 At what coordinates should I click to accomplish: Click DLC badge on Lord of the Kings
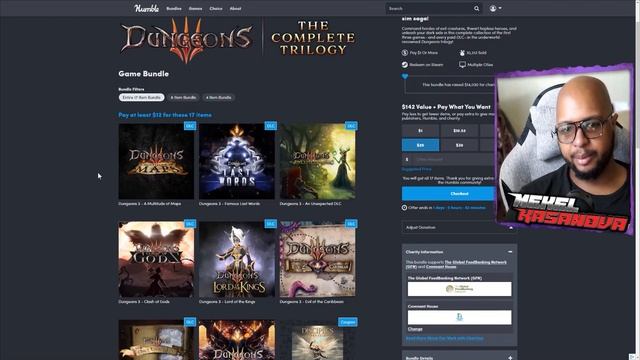point(271,224)
